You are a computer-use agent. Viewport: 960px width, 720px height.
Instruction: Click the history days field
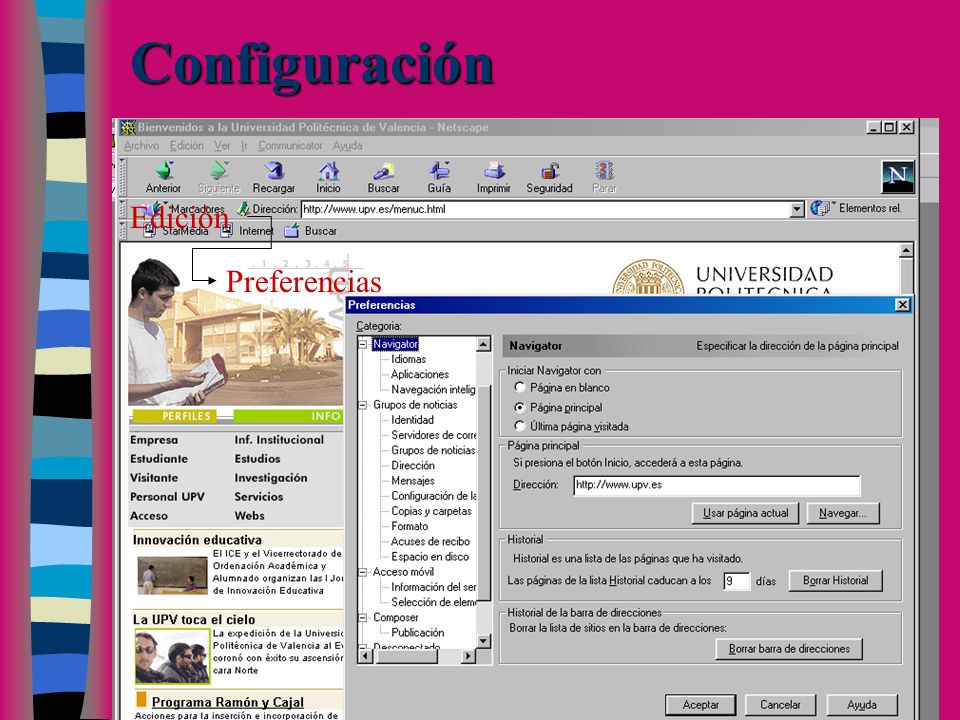point(737,580)
